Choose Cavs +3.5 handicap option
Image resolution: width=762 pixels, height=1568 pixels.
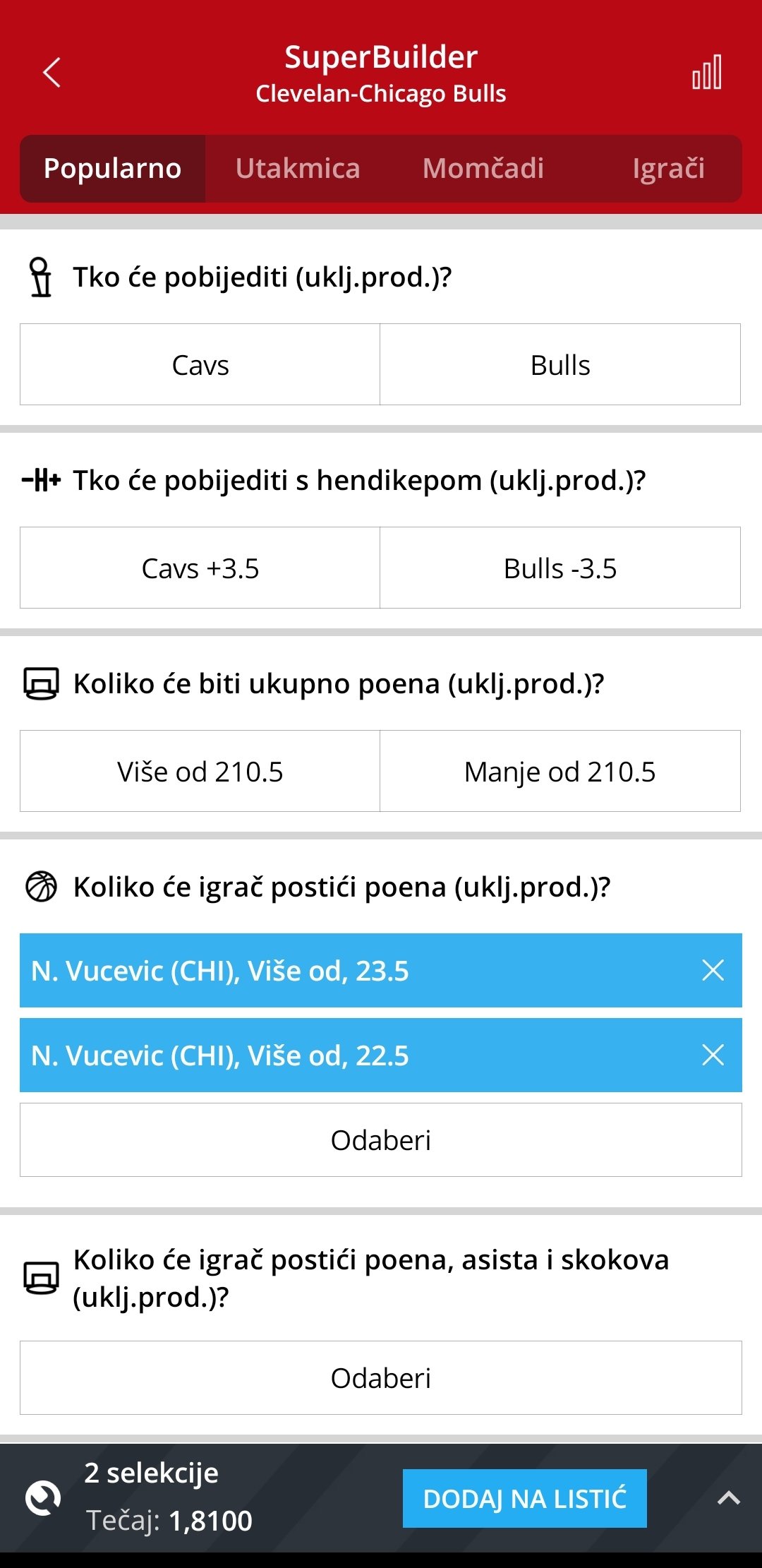click(200, 568)
